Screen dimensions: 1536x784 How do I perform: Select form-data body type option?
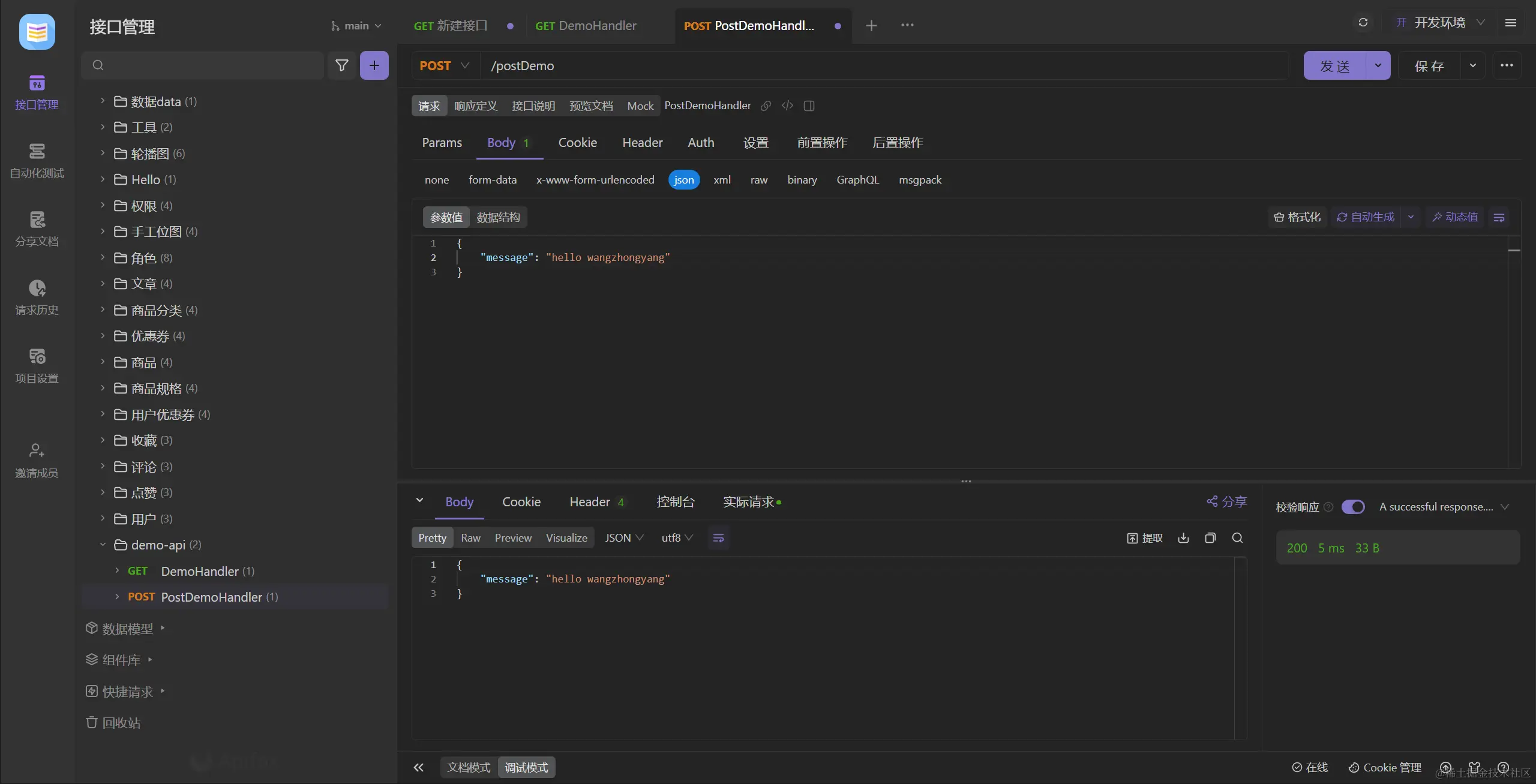[492, 180]
